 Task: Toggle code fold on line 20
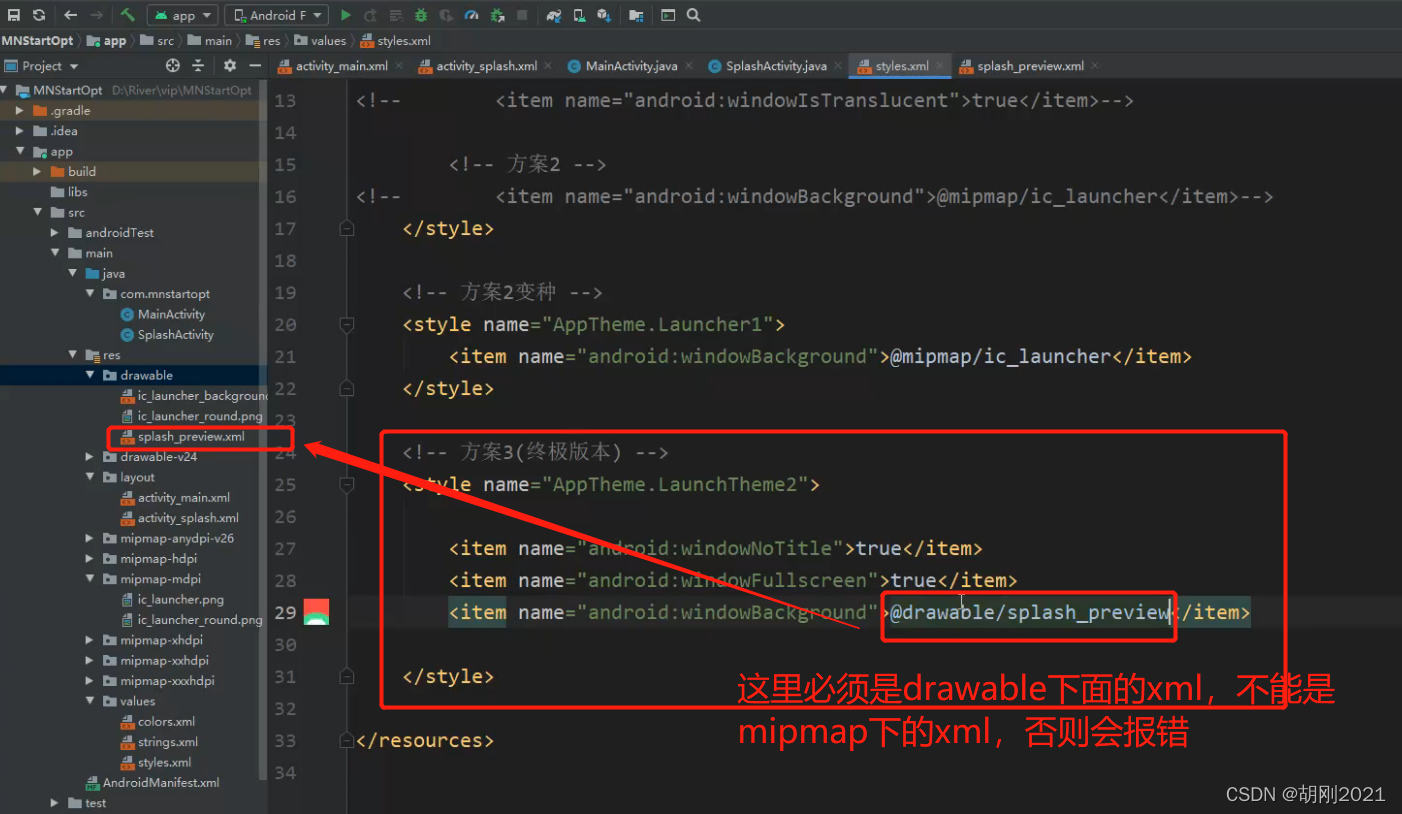[x=346, y=324]
